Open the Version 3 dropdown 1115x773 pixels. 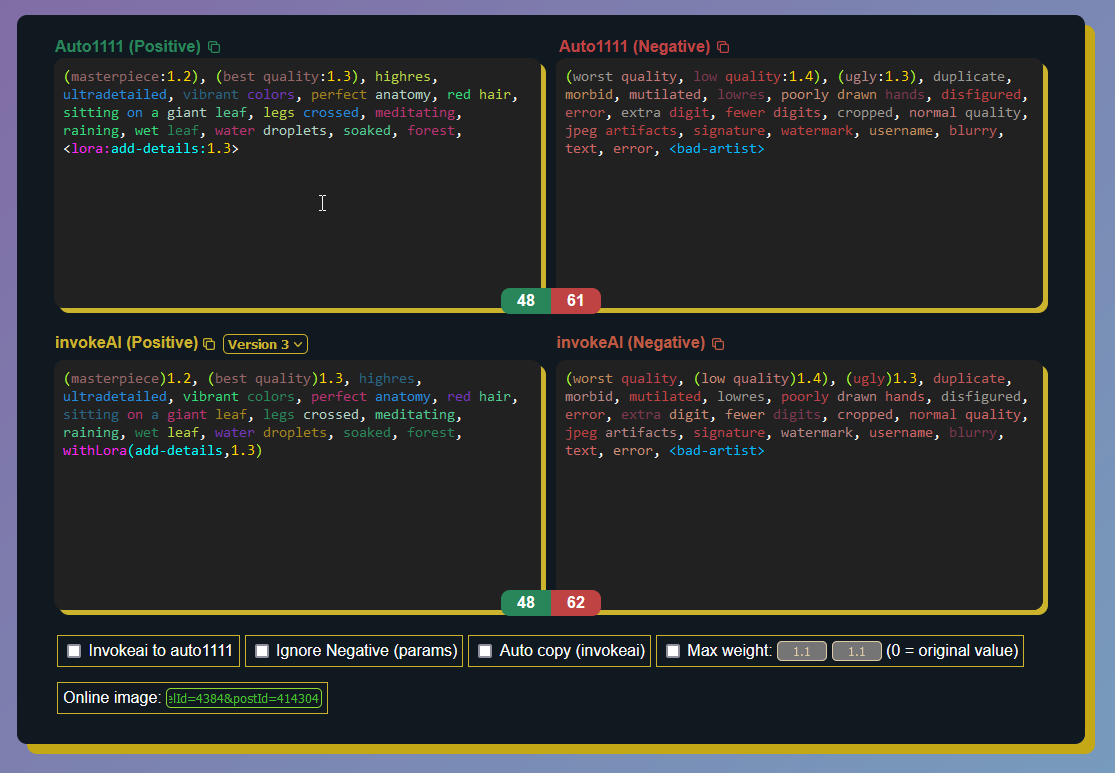tap(265, 344)
